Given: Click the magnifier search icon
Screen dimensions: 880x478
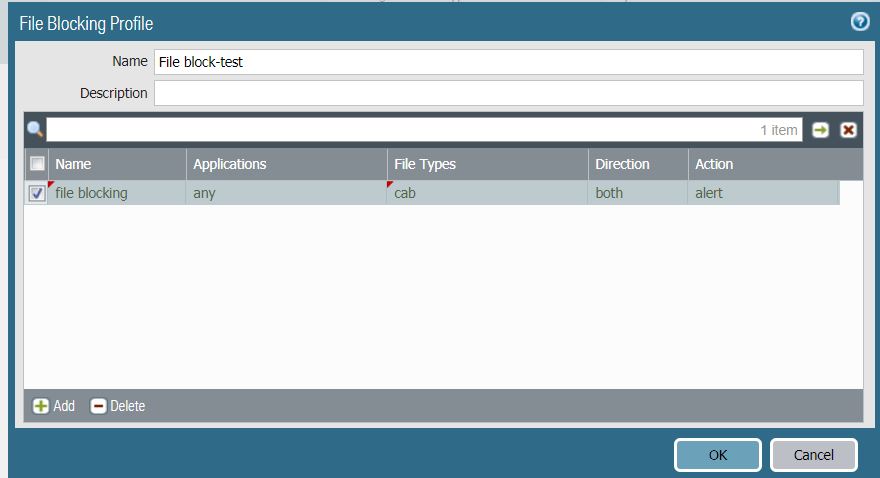Looking at the screenshot, I should 35,130.
